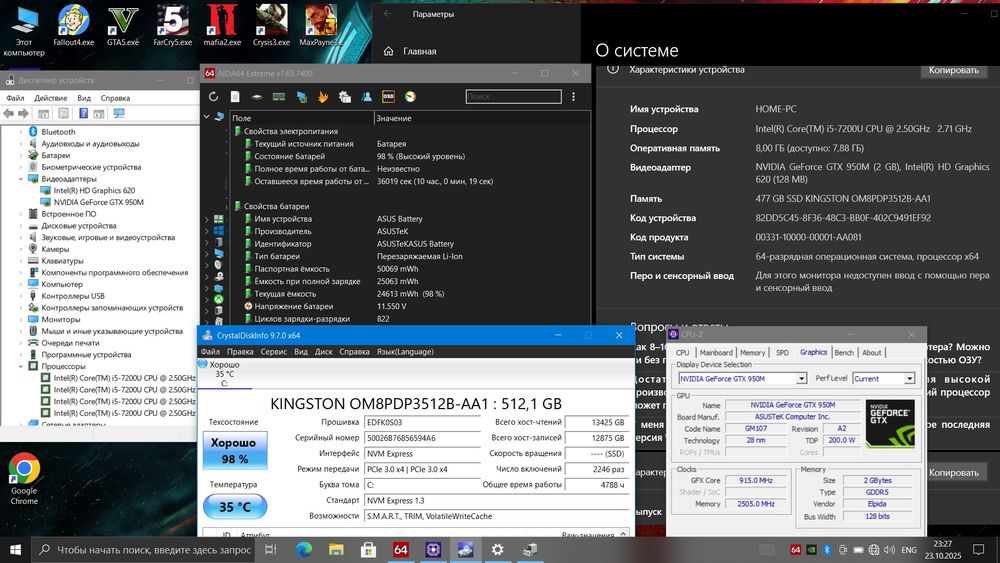Collapse the Процессоры tree node
The width and height of the screenshot is (1000, 563).
[20, 366]
